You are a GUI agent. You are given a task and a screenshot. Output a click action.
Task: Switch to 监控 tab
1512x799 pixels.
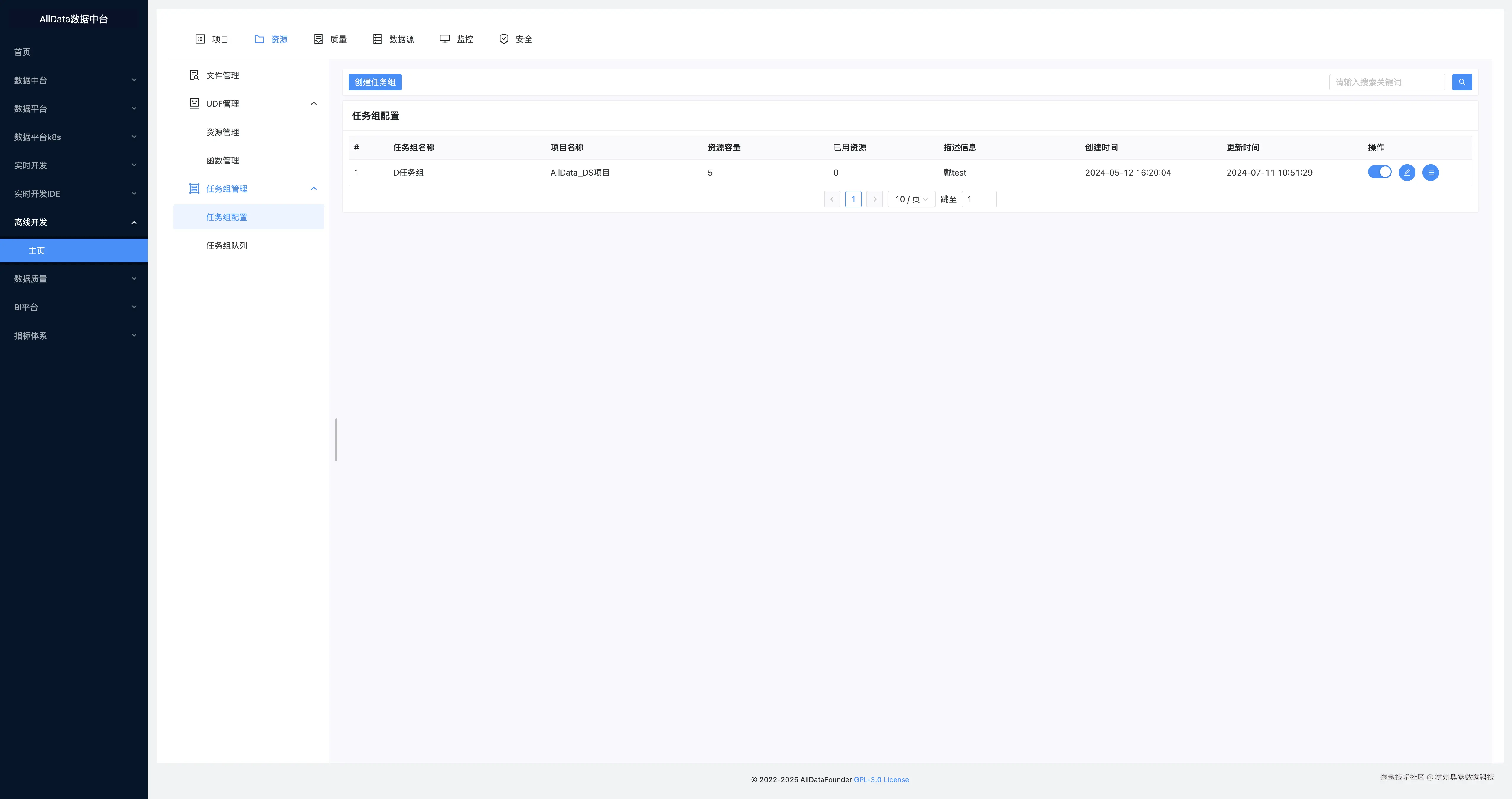click(456, 39)
